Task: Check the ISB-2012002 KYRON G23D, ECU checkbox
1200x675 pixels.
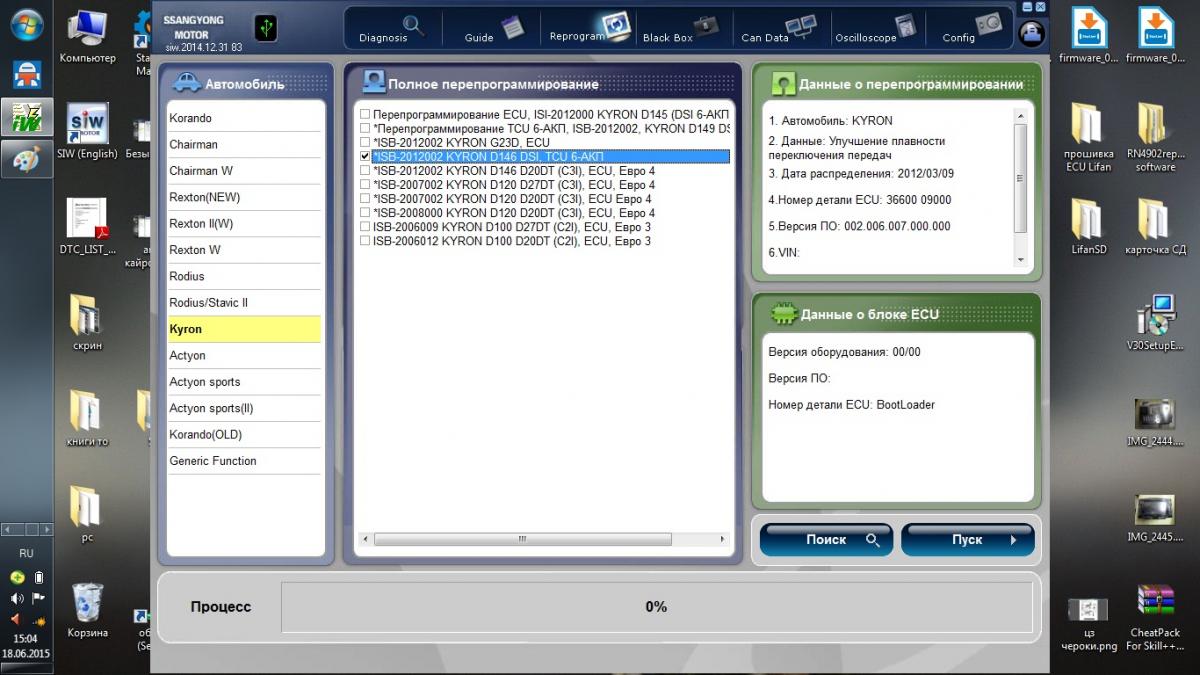Action: 365,143
